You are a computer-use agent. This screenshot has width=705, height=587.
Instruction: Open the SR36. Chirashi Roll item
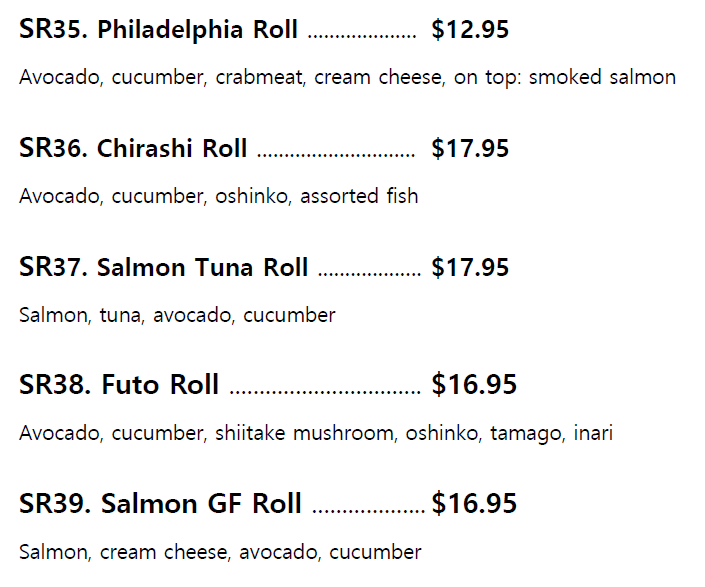tap(133, 149)
